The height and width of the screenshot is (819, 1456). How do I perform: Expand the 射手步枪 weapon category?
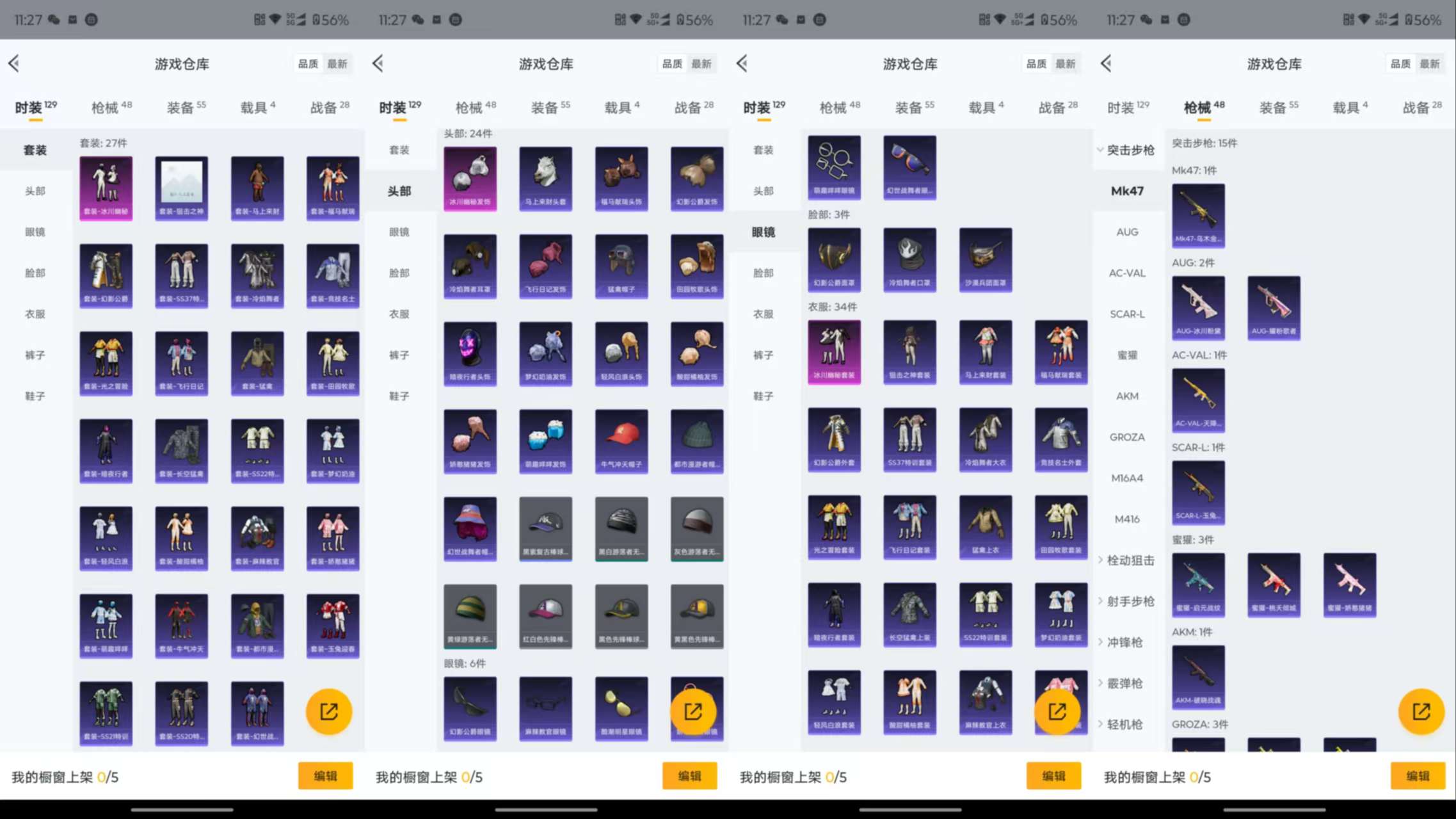pos(1130,601)
